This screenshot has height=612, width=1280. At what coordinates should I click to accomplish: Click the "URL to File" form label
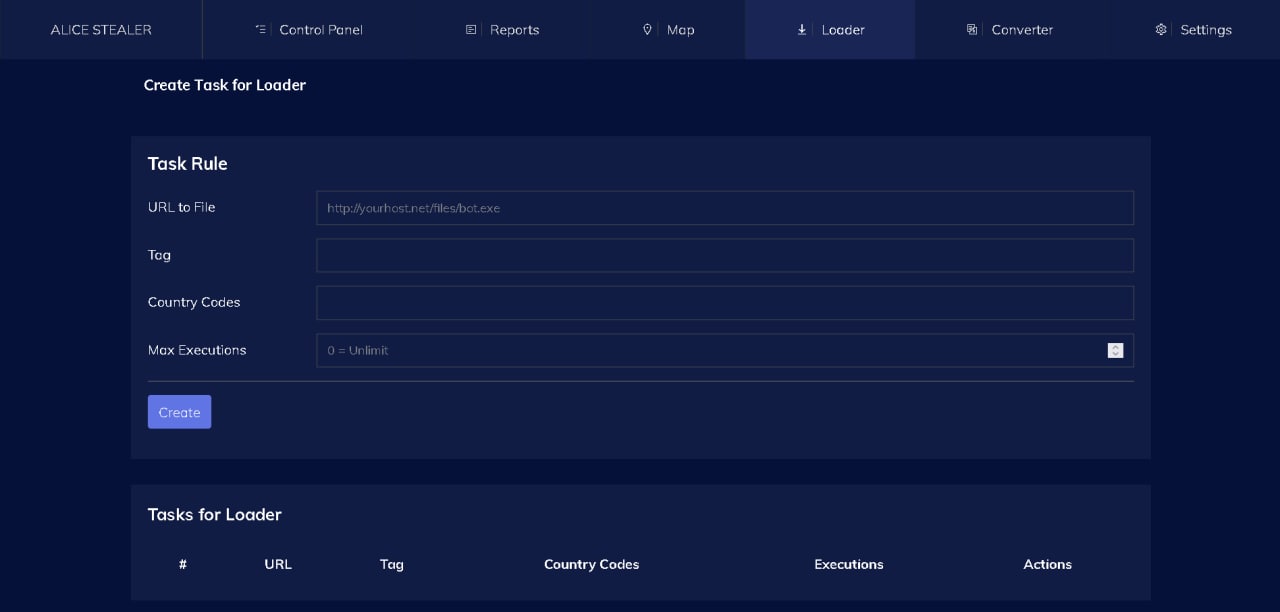181,207
